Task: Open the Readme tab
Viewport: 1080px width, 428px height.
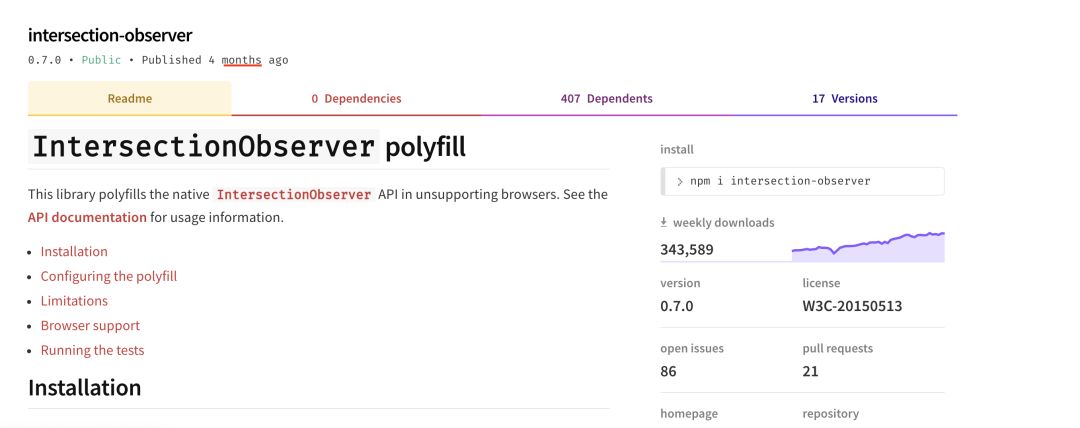Action: [x=129, y=99]
